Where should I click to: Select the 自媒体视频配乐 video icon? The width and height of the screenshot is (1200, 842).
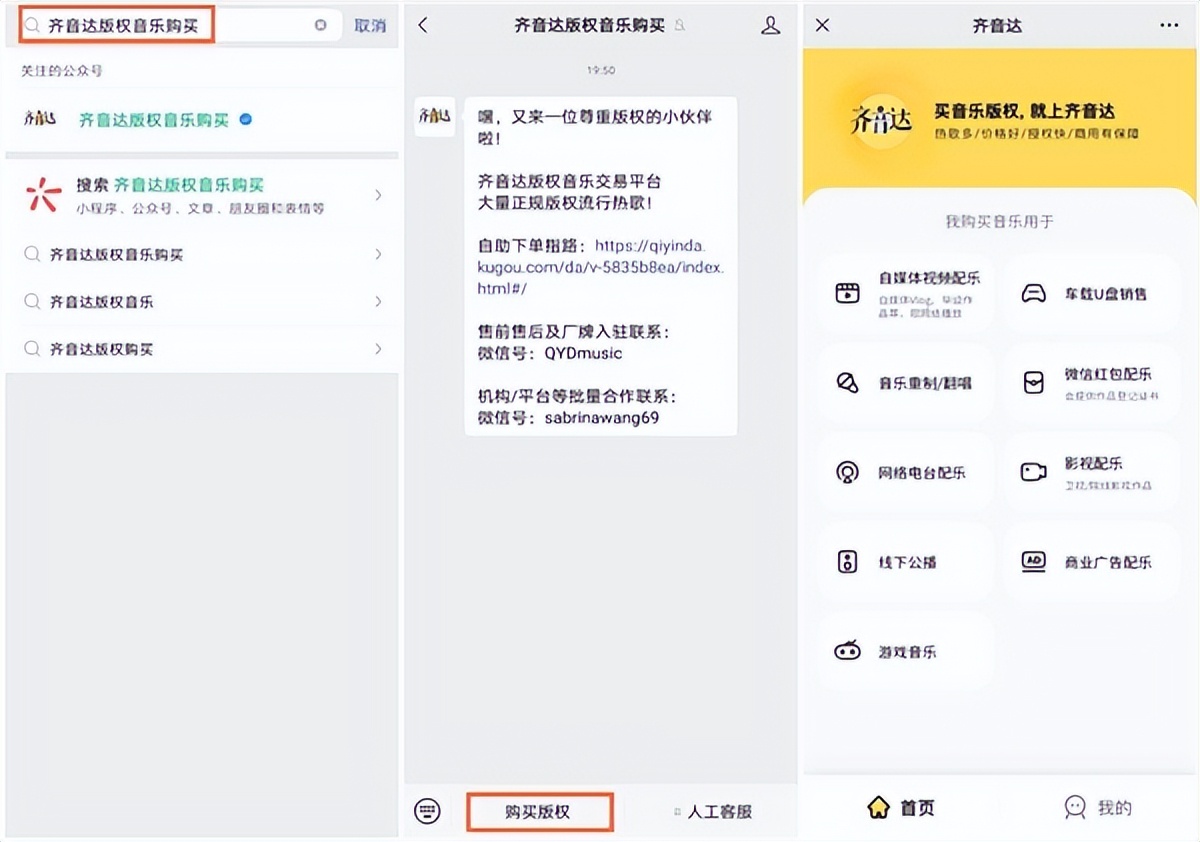tap(849, 292)
